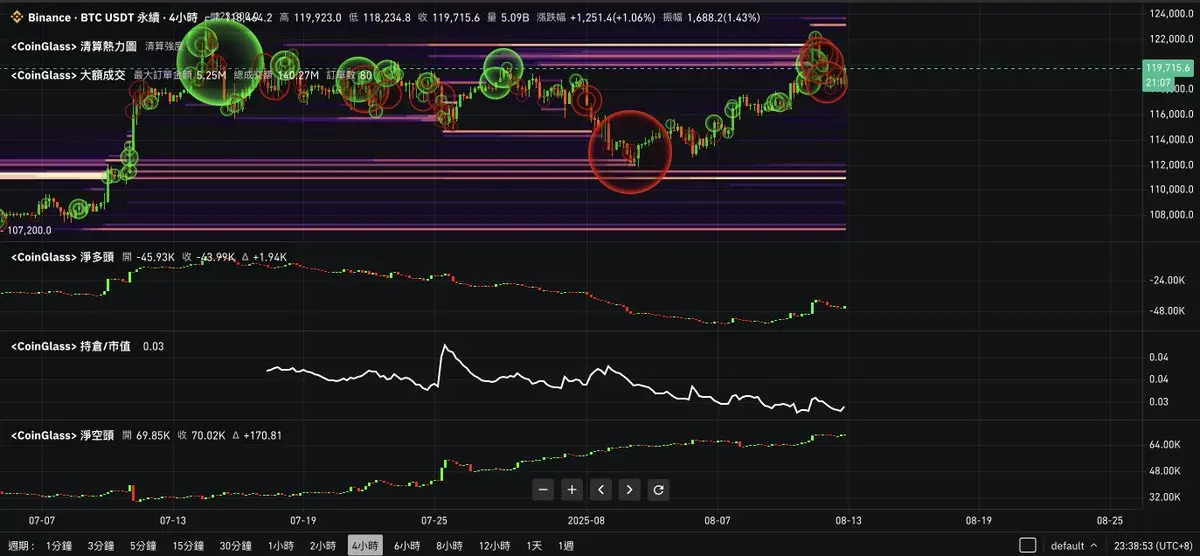Click the fullscreen square icon in bottom bar
The width and height of the screenshot is (1200, 556).
(1027, 545)
